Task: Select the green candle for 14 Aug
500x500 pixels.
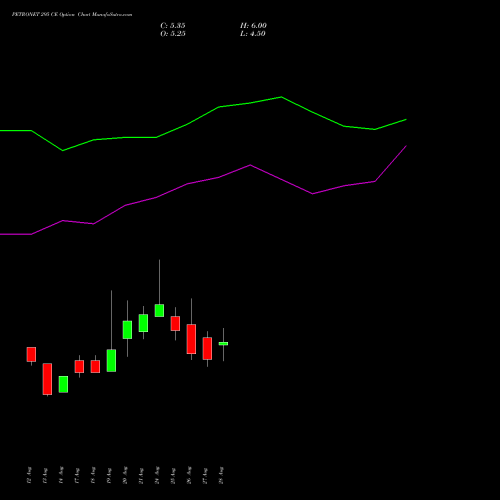Action: (x=63, y=384)
